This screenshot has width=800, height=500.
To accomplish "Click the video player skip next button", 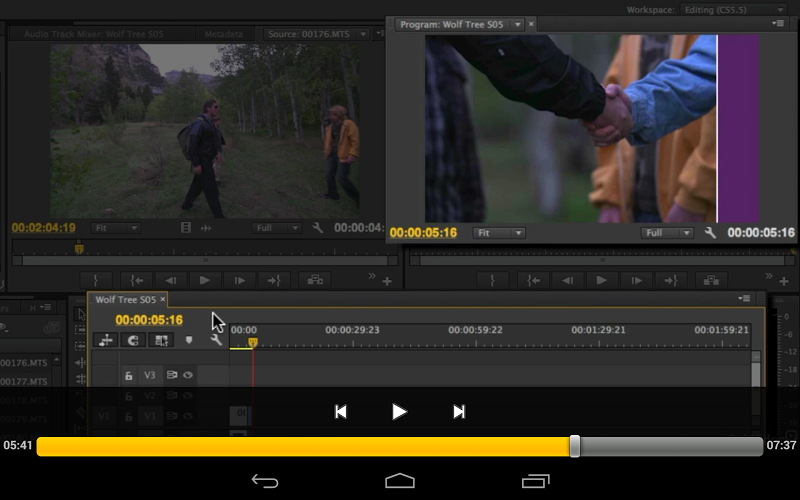I will [x=459, y=411].
